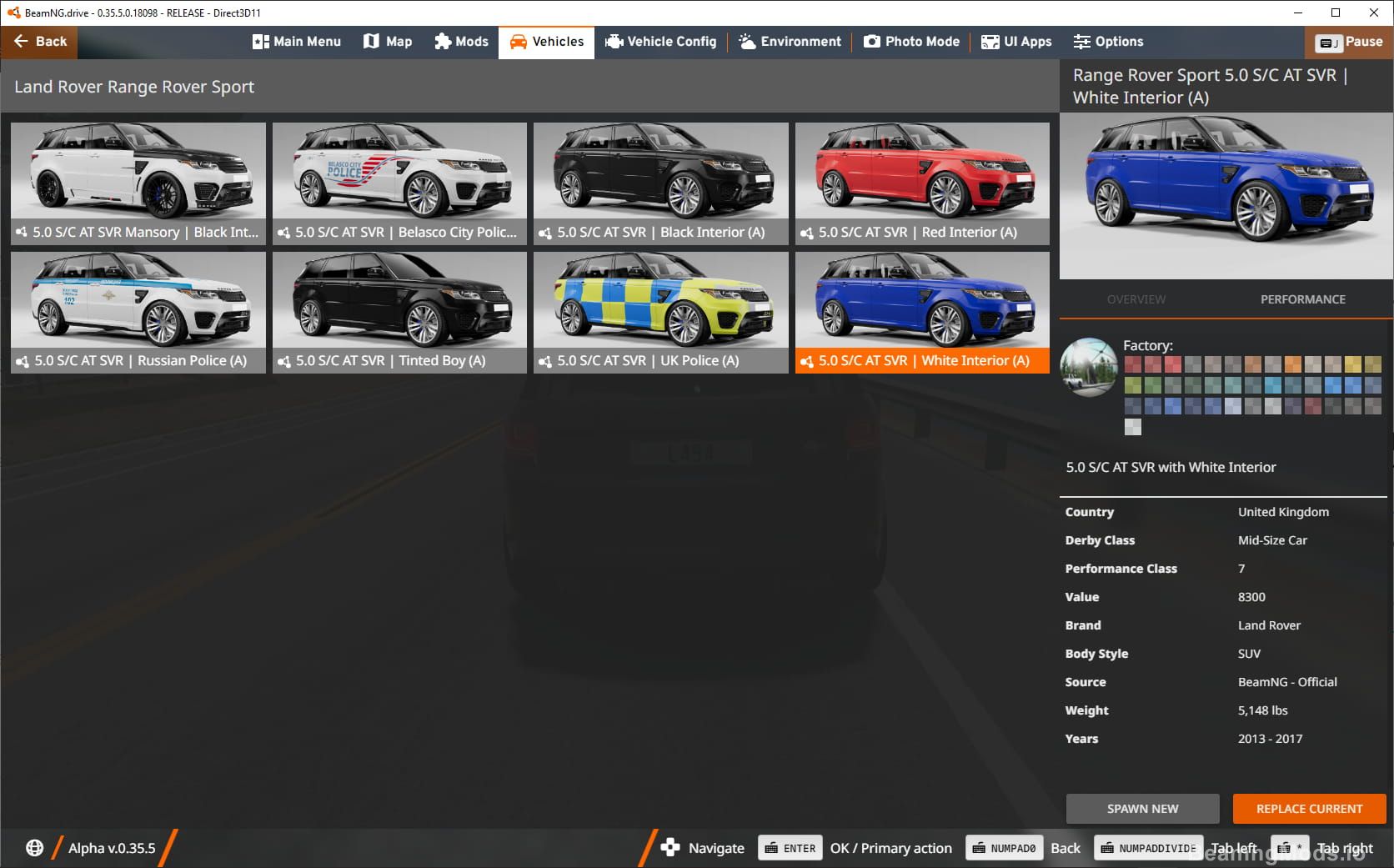The height and width of the screenshot is (868, 1394).
Task: Click the SPAWN NEW button
Action: pos(1142,809)
